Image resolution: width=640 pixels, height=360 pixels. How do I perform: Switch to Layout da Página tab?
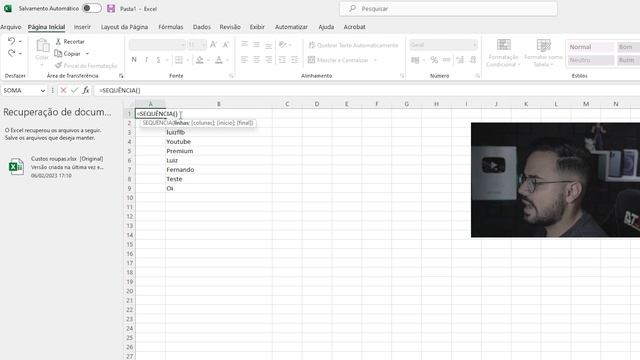[124, 27]
